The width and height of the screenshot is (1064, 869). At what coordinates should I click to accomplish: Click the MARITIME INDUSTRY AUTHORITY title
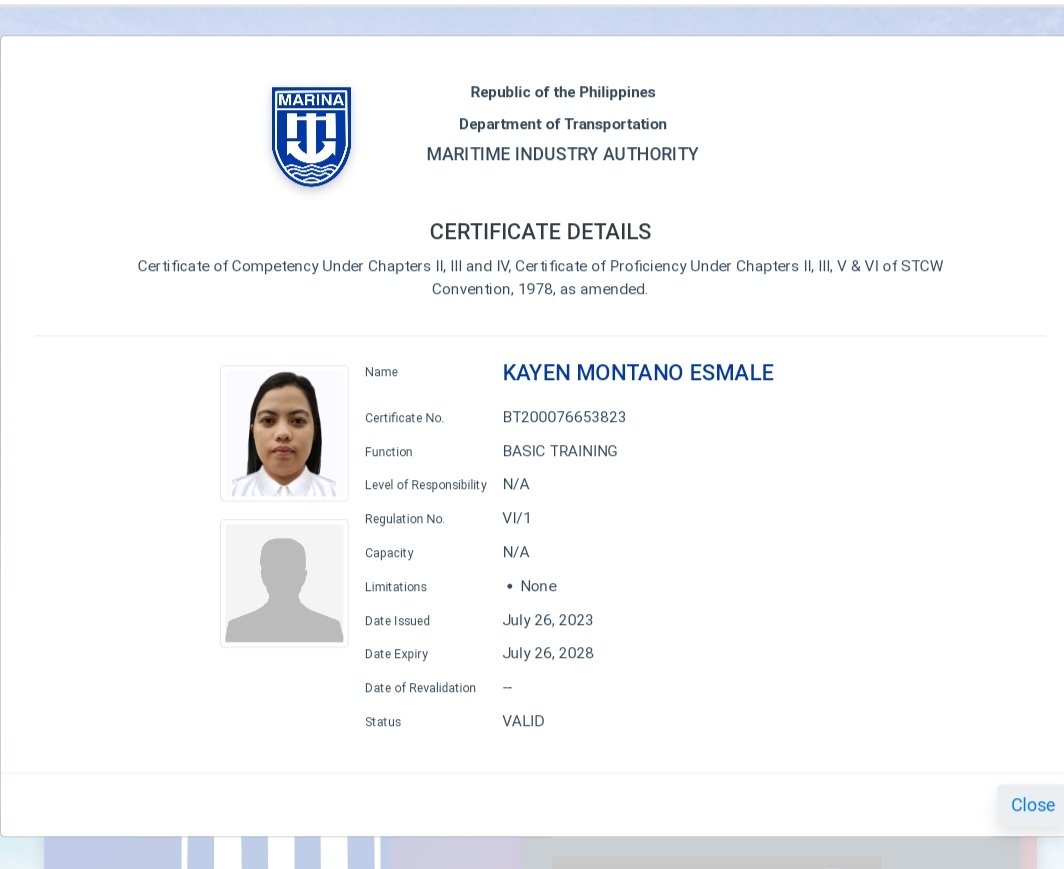pos(562,154)
